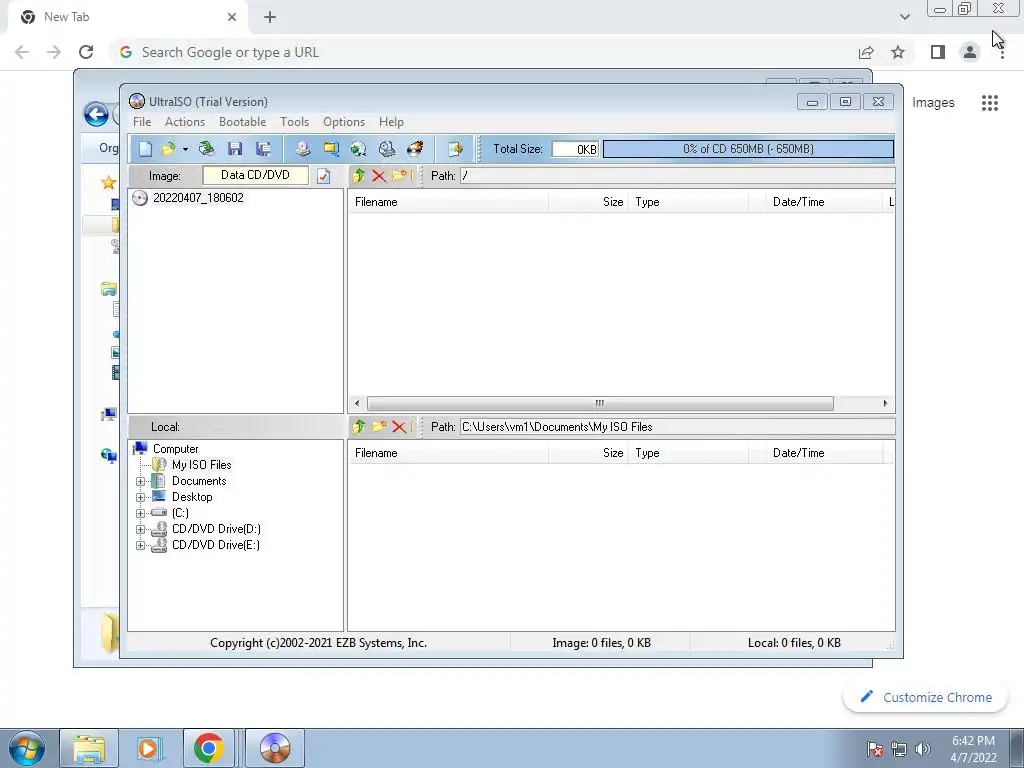
Task: Click the 'Image: 0 files, 0 KB' status text
Action: click(x=601, y=643)
